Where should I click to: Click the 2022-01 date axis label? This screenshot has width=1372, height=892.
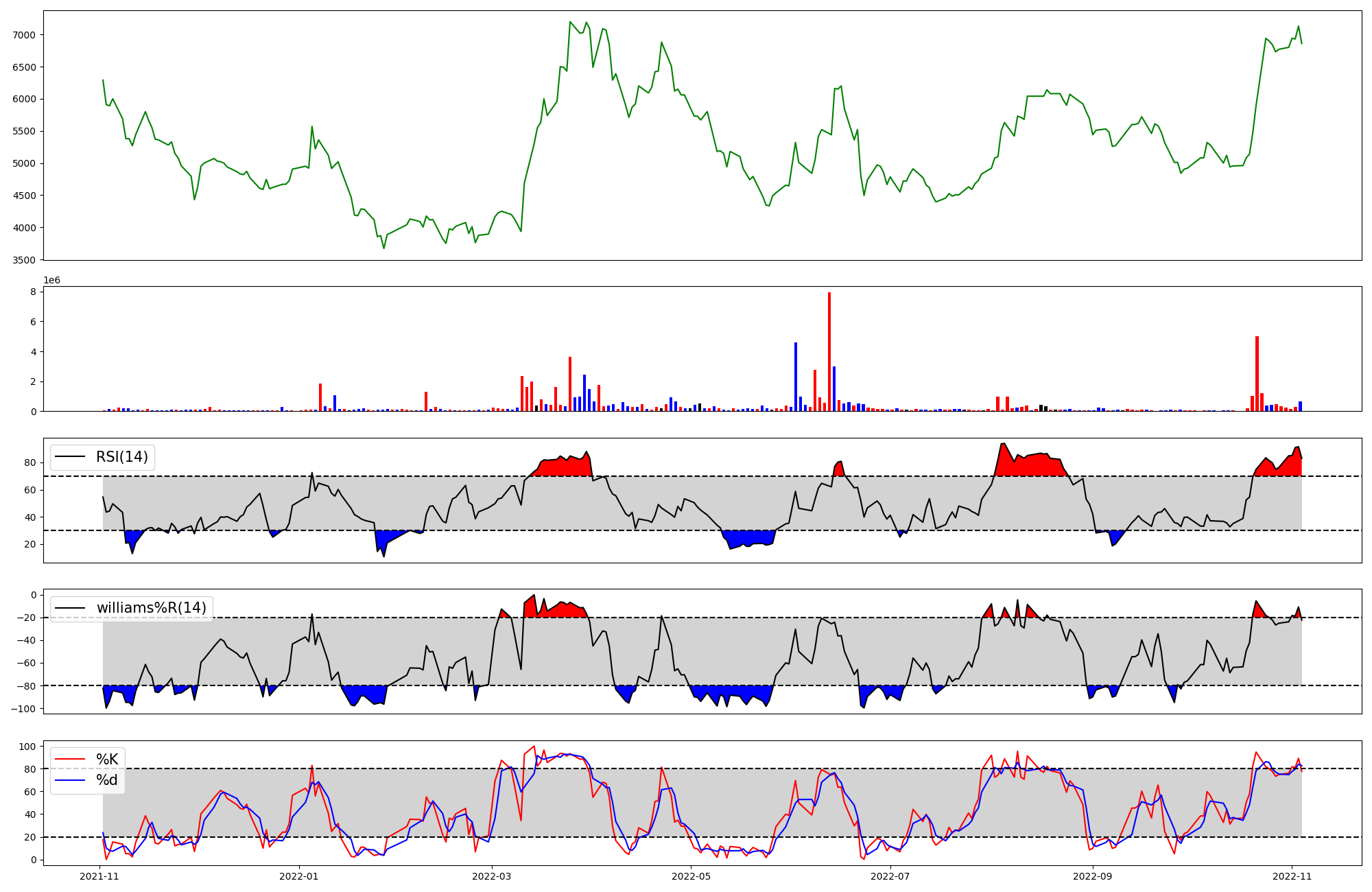coord(299,876)
